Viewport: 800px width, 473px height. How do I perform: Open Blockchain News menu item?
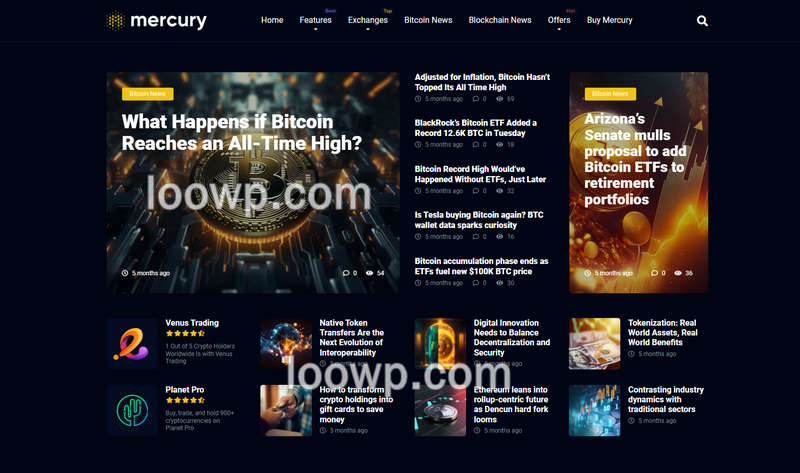pos(500,20)
